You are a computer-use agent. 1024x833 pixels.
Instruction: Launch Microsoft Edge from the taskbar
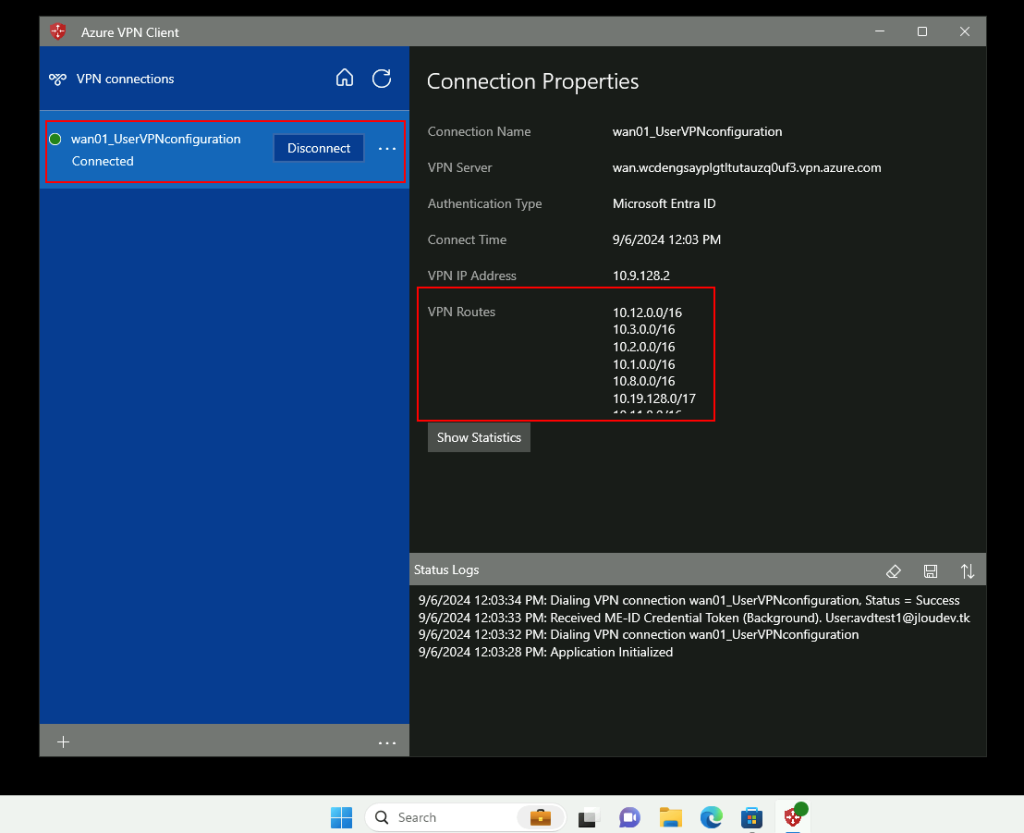click(711, 817)
